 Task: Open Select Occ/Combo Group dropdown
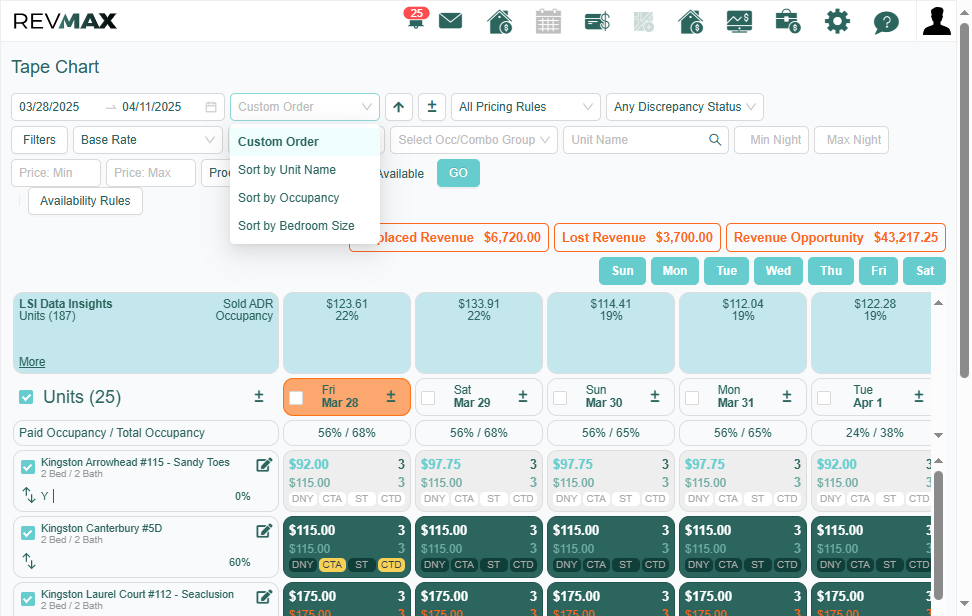pyautogui.click(x=474, y=140)
